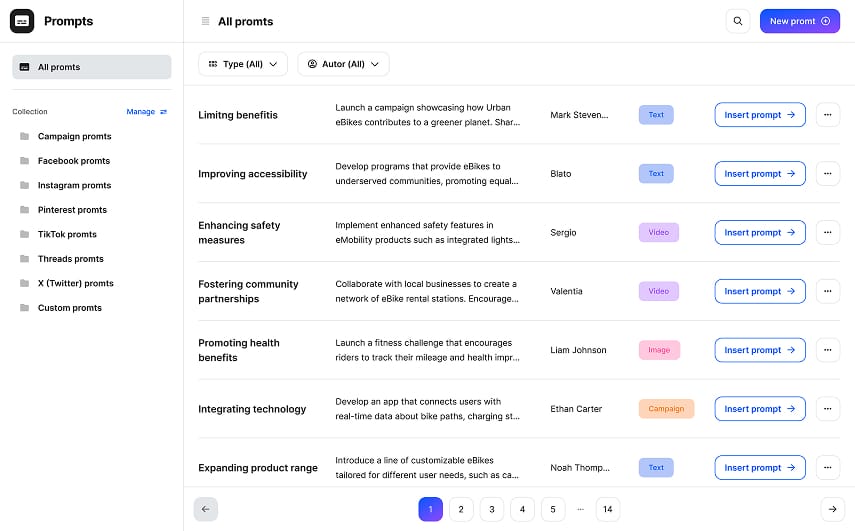
Task: Go to previous page arrow
Action: (205, 509)
